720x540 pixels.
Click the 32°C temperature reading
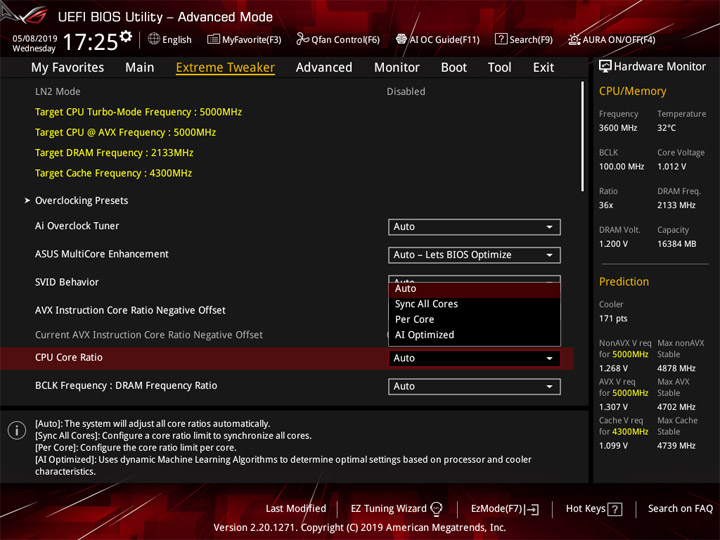(666, 128)
